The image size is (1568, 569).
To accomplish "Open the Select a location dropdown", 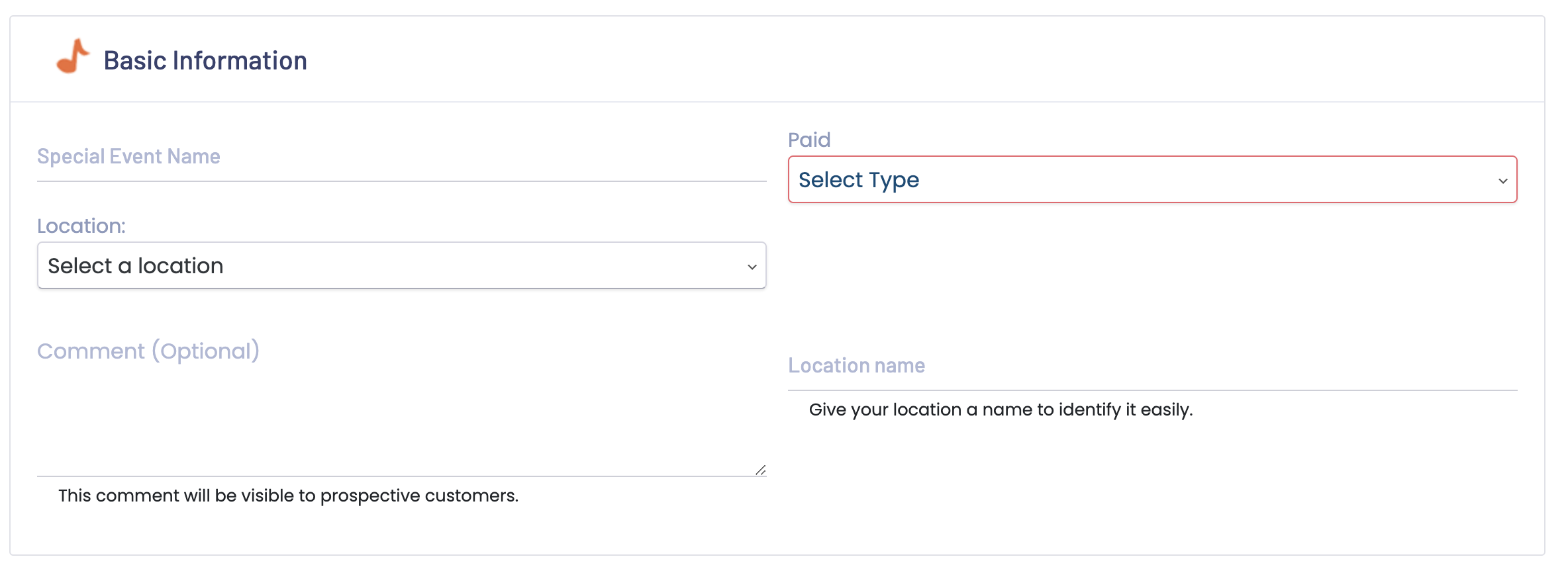I will [402, 265].
